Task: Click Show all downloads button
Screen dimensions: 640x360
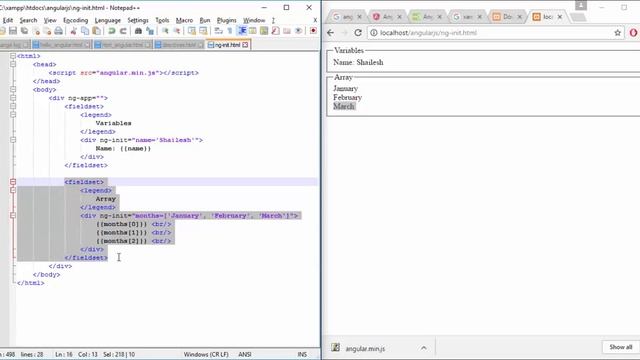Action: (620, 347)
